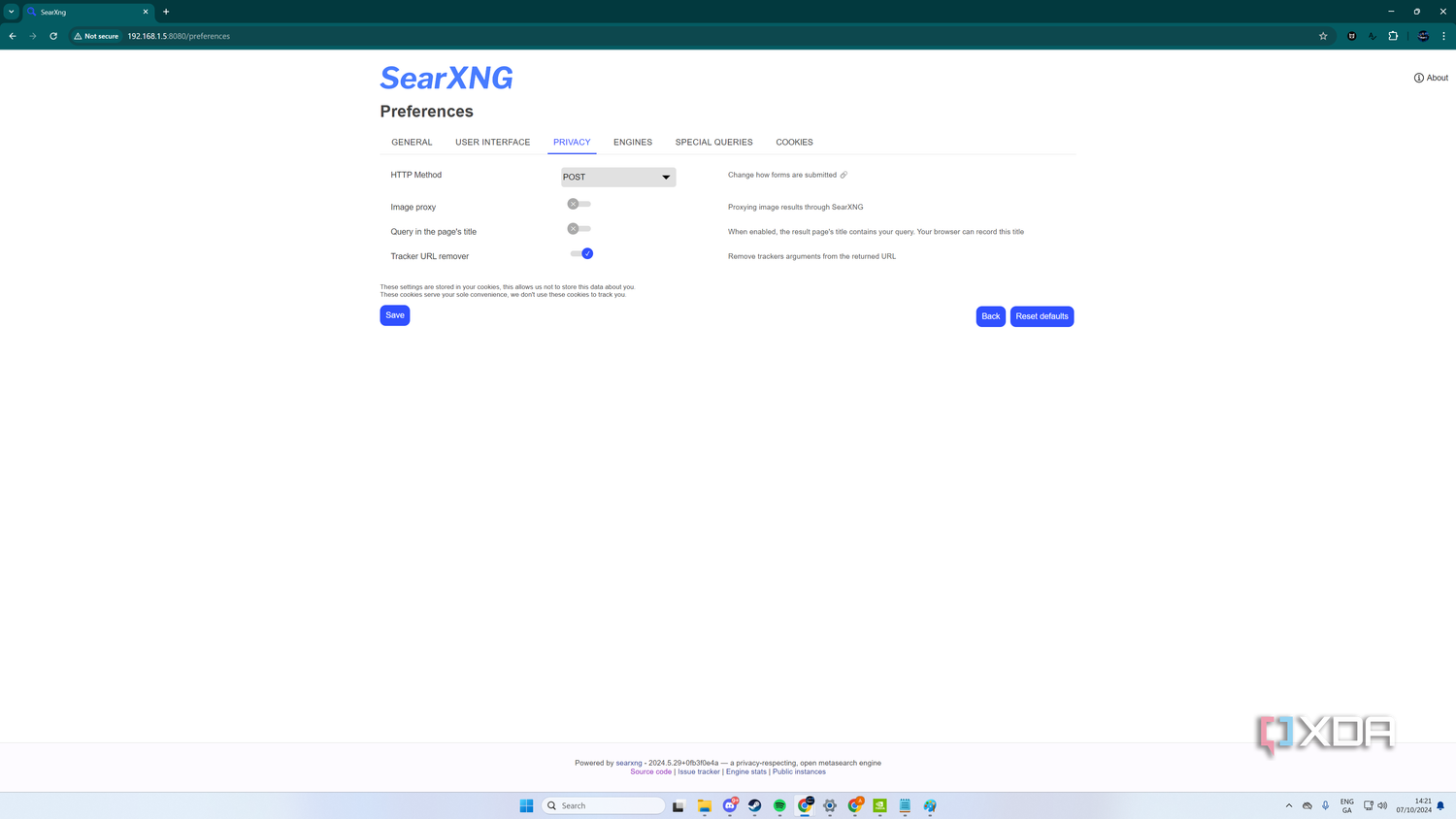Open Paint from the taskbar
This screenshot has height=819, width=1456.
click(930, 805)
